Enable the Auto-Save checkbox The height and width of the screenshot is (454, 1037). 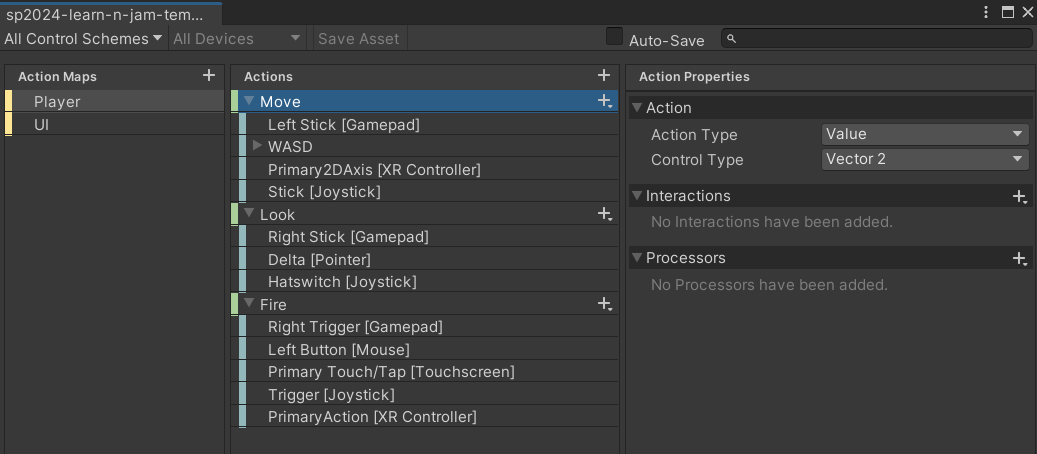pyautogui.click(x=615, y=37)
